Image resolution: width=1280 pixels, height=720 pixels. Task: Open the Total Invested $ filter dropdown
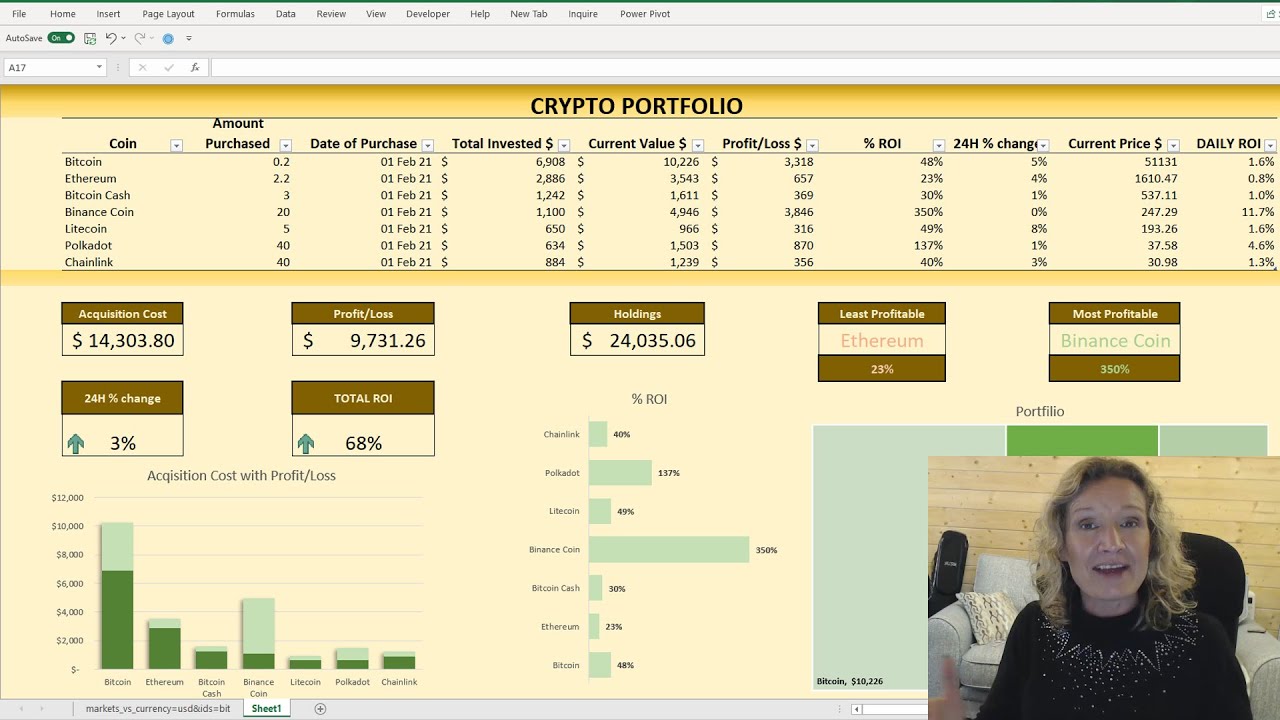pos(564,145)
